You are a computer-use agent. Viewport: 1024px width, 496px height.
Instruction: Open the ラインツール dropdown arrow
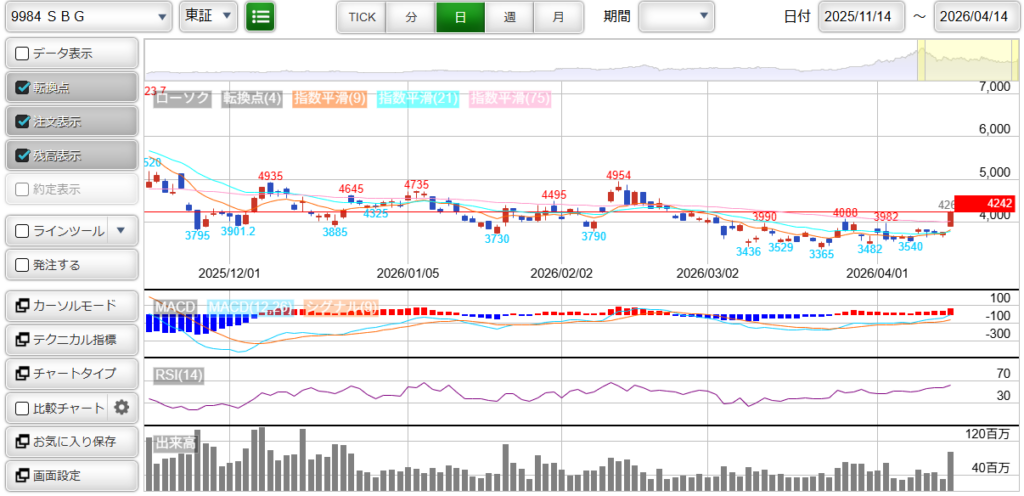tap(121, 231)
